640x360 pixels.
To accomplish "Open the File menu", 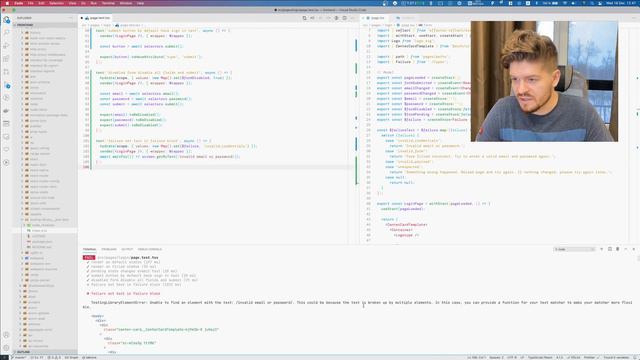I will (31, 3).
